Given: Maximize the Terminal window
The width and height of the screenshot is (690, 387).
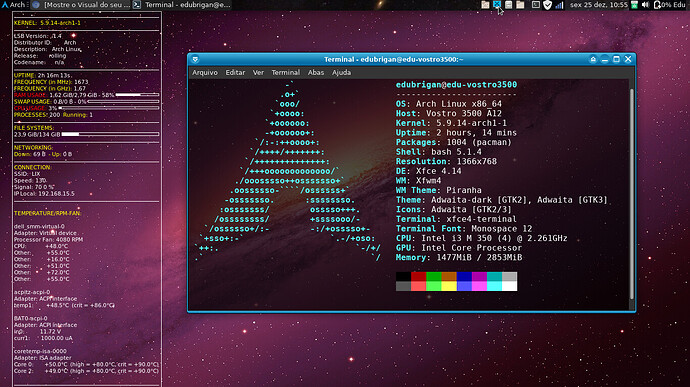Looking at the screenshot, I should click(x=616, y=59).
